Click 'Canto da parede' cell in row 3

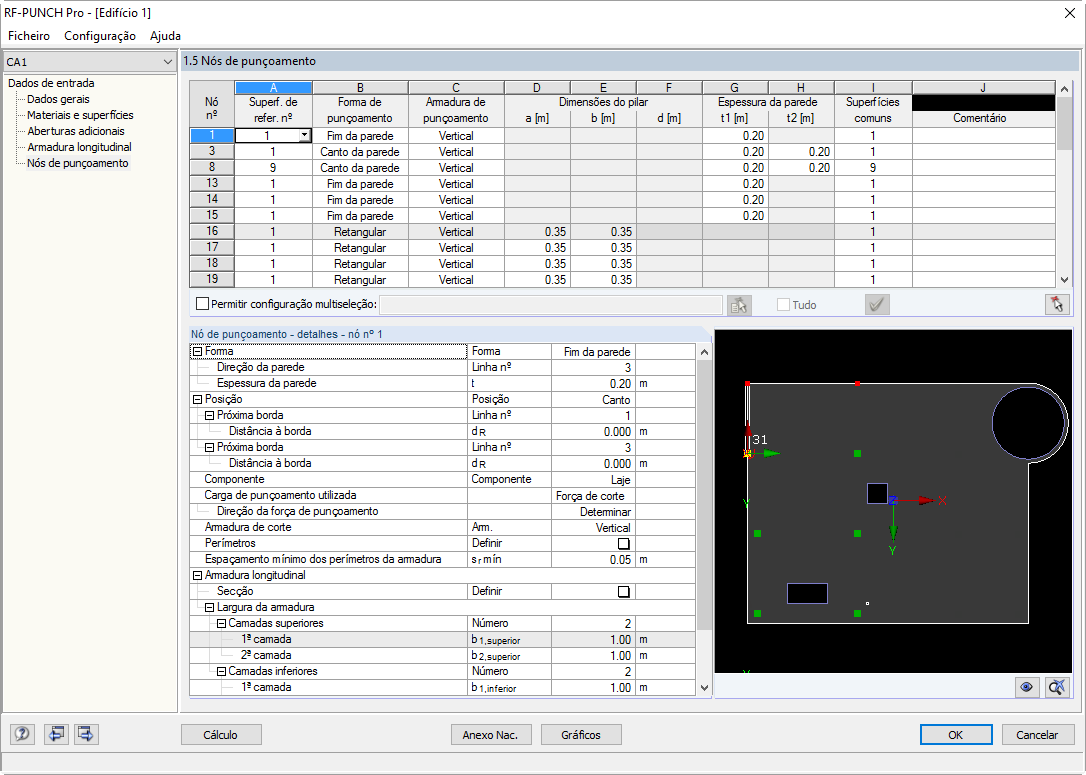tap(360, 152)
